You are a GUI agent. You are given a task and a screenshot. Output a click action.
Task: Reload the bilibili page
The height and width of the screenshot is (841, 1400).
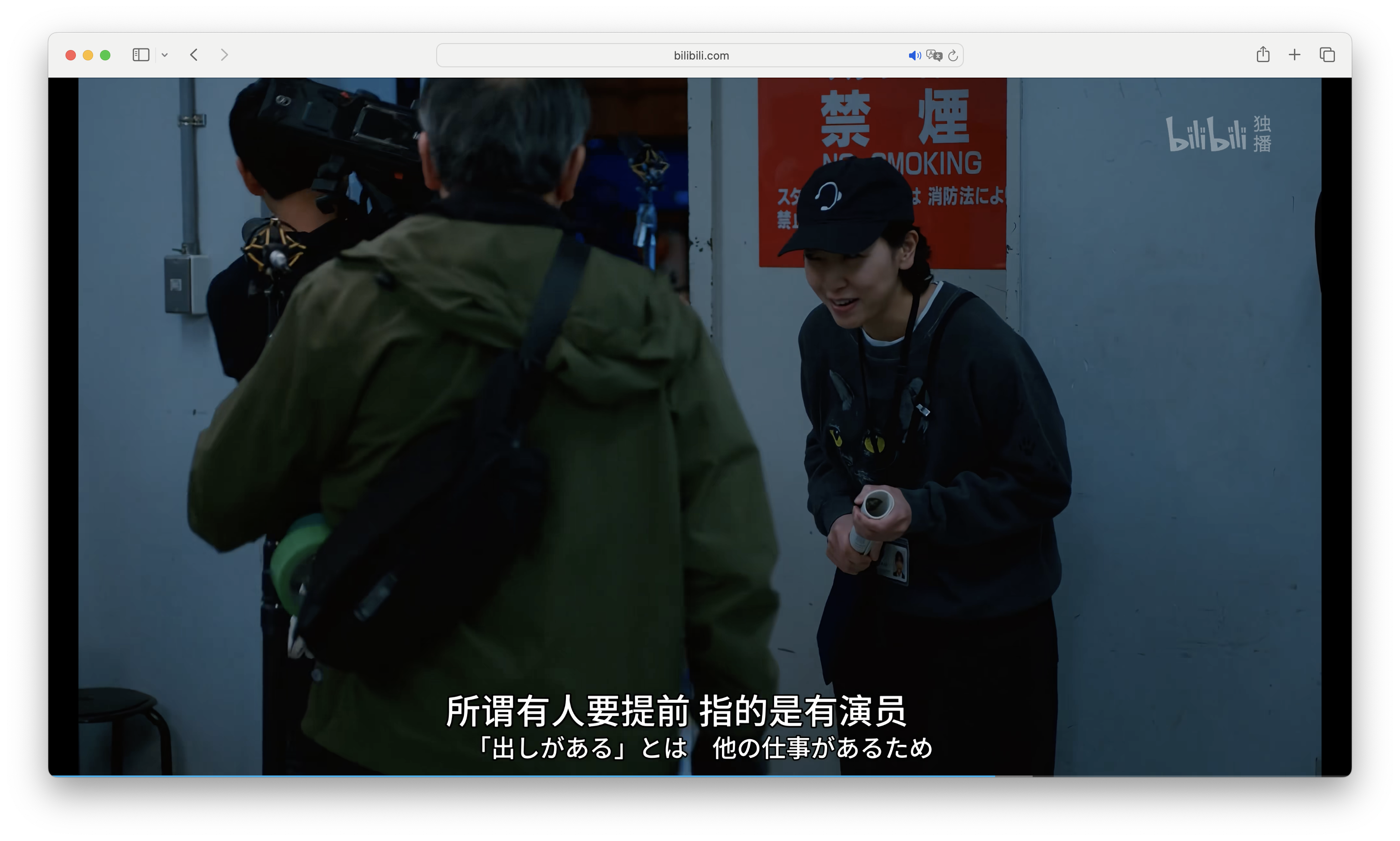pos(953,56)
